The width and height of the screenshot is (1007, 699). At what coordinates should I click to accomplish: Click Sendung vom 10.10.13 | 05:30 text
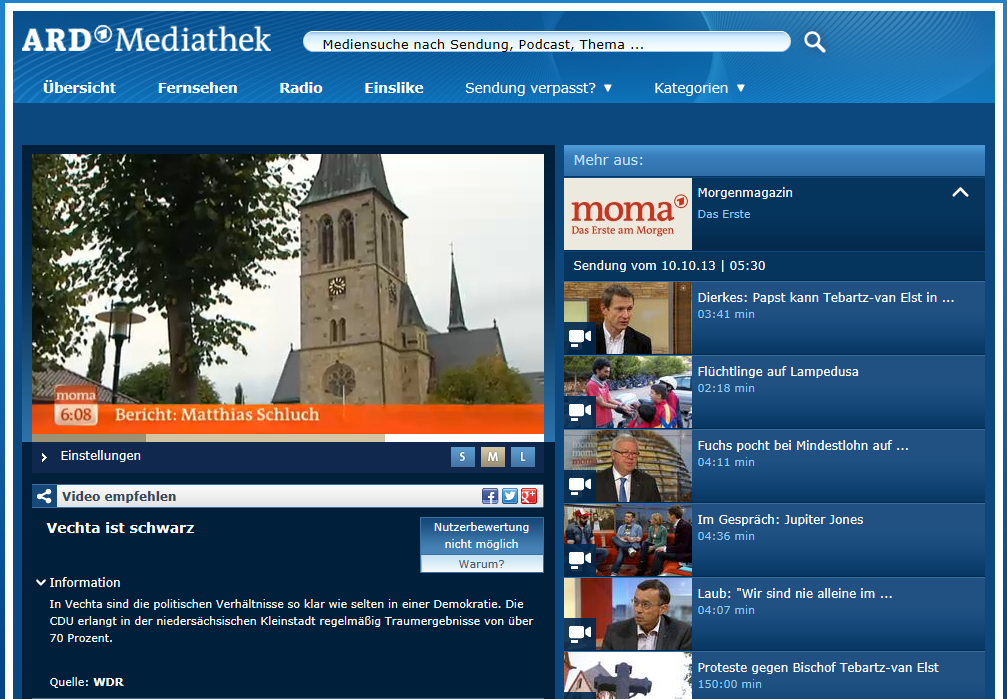[x=669, y=265]
